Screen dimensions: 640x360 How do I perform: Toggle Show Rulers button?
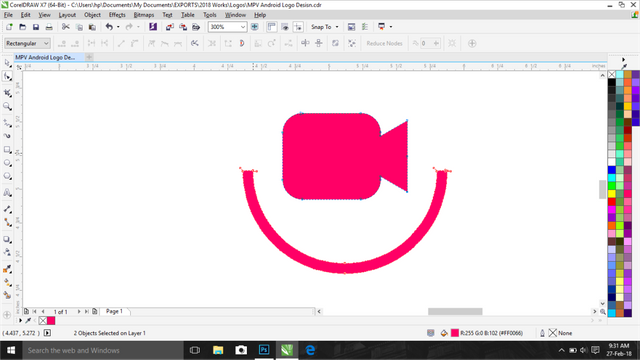(271, 27)
